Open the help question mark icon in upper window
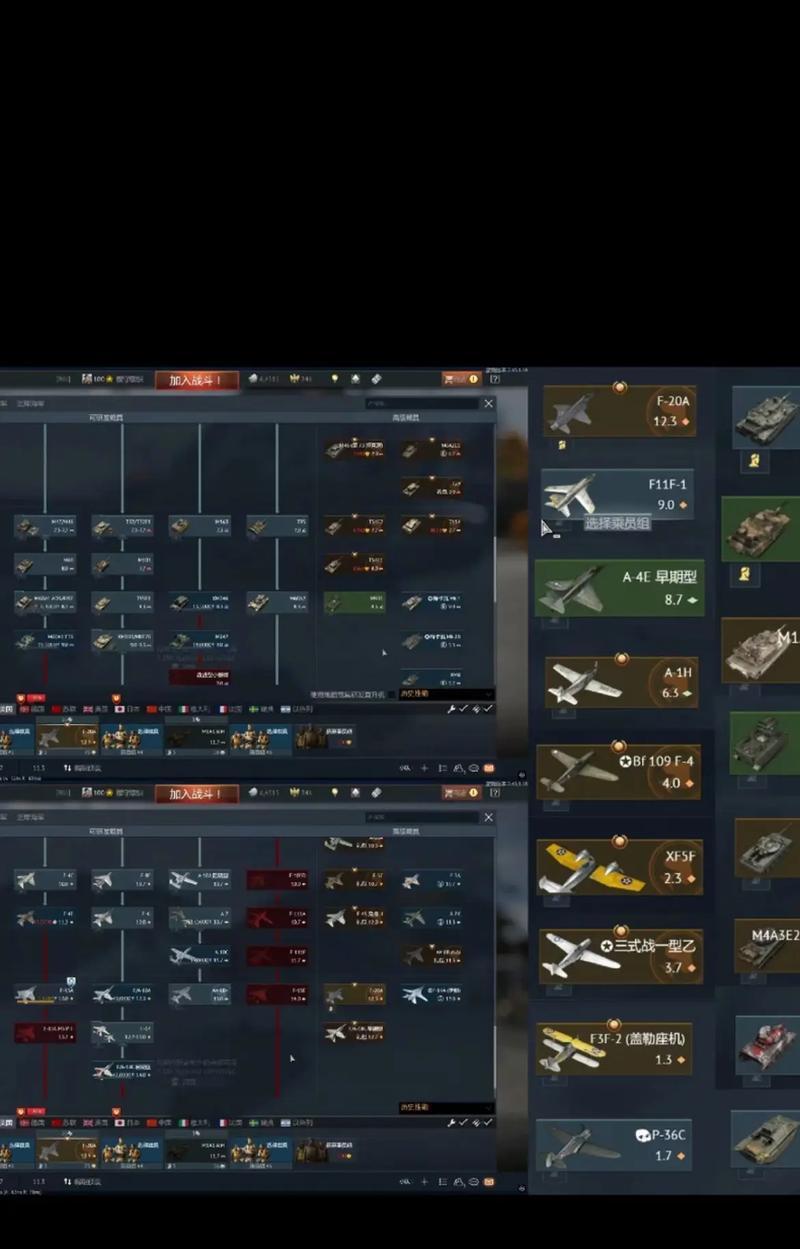The width and height of the screenshot is (800, 1249). point(494,379)
